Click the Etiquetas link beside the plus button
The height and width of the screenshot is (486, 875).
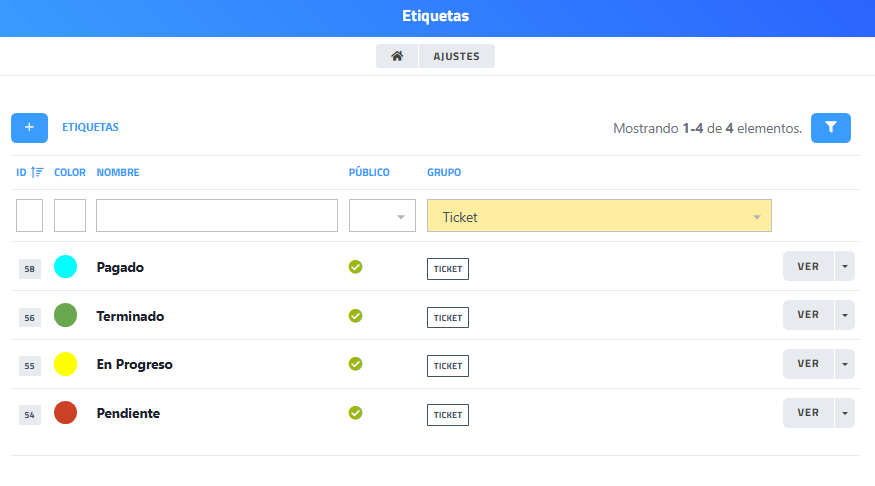90,128
